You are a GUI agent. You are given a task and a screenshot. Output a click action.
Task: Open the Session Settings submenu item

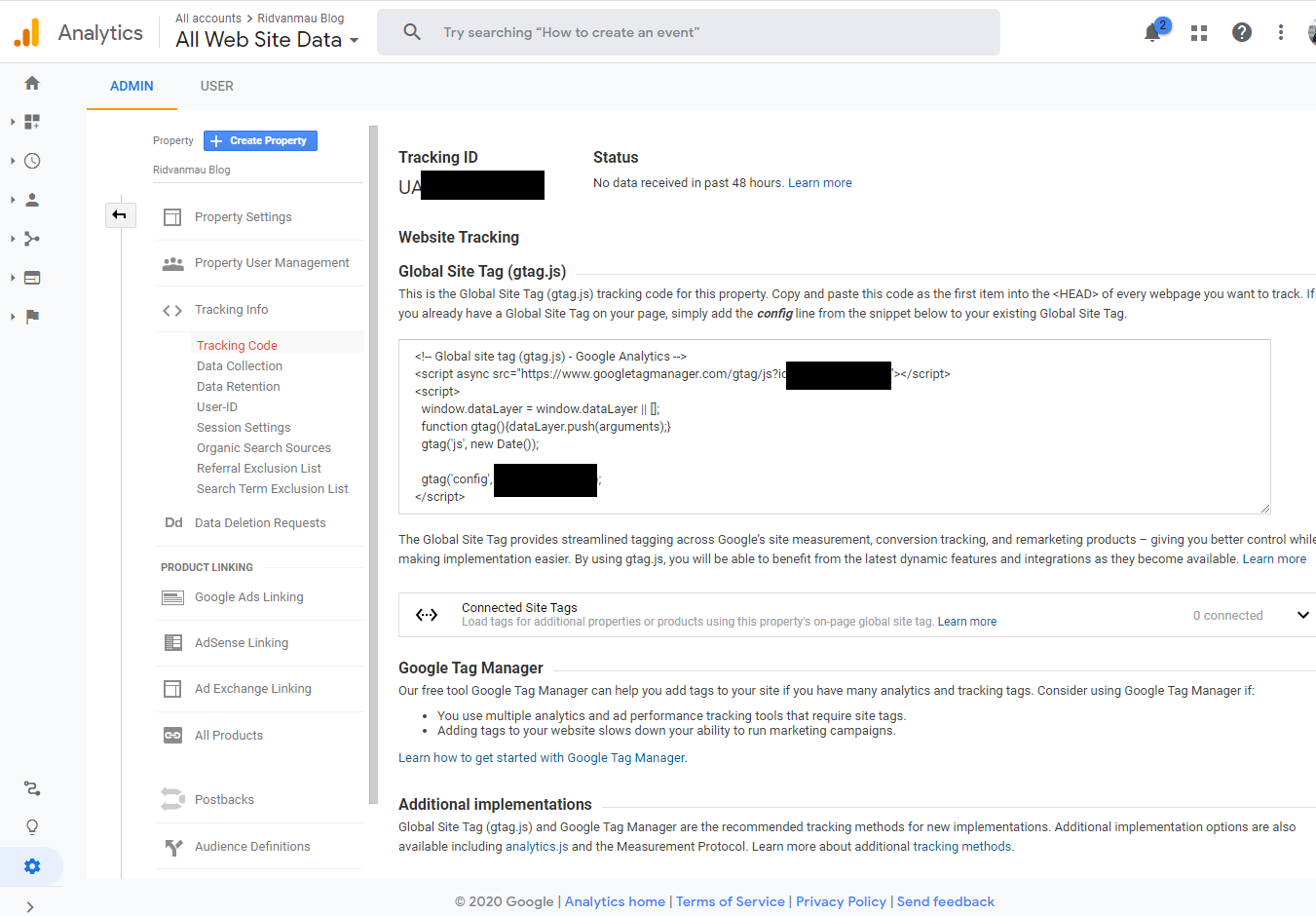(x=244, y=428)
